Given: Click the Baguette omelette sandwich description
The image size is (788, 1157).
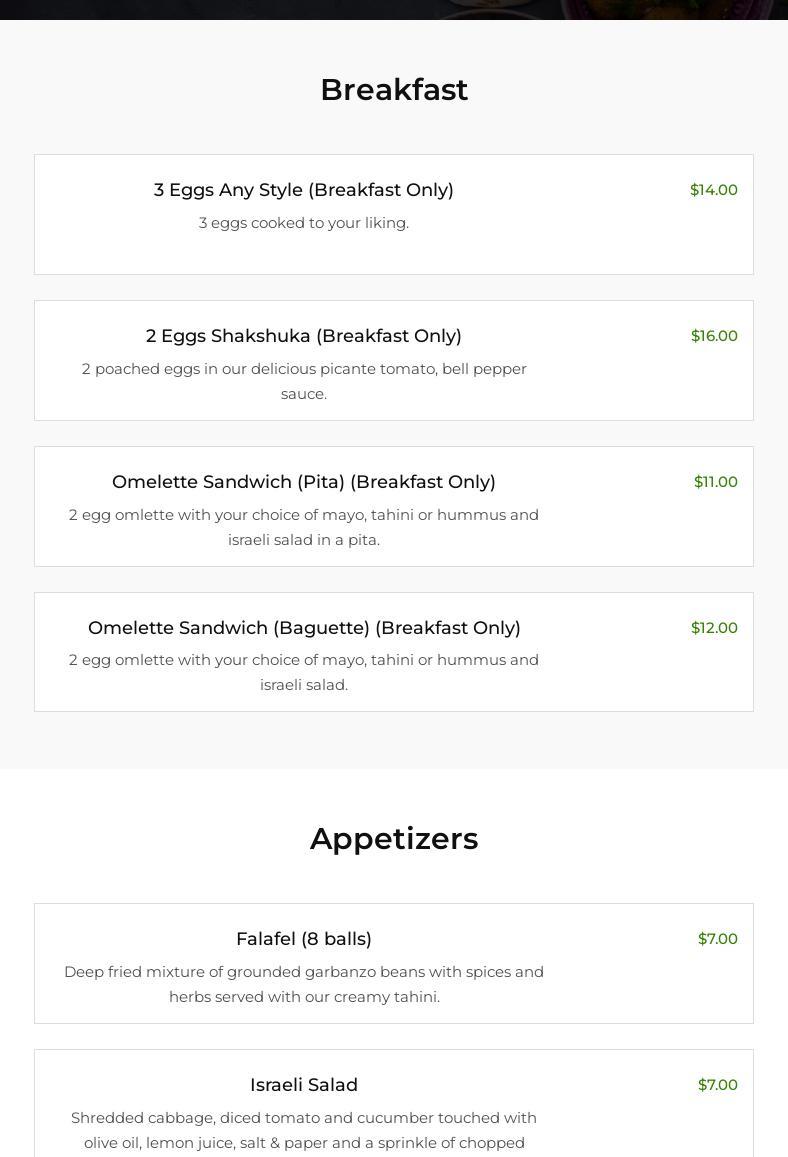Looking at the screenshot, I should [x=304, y=672].
